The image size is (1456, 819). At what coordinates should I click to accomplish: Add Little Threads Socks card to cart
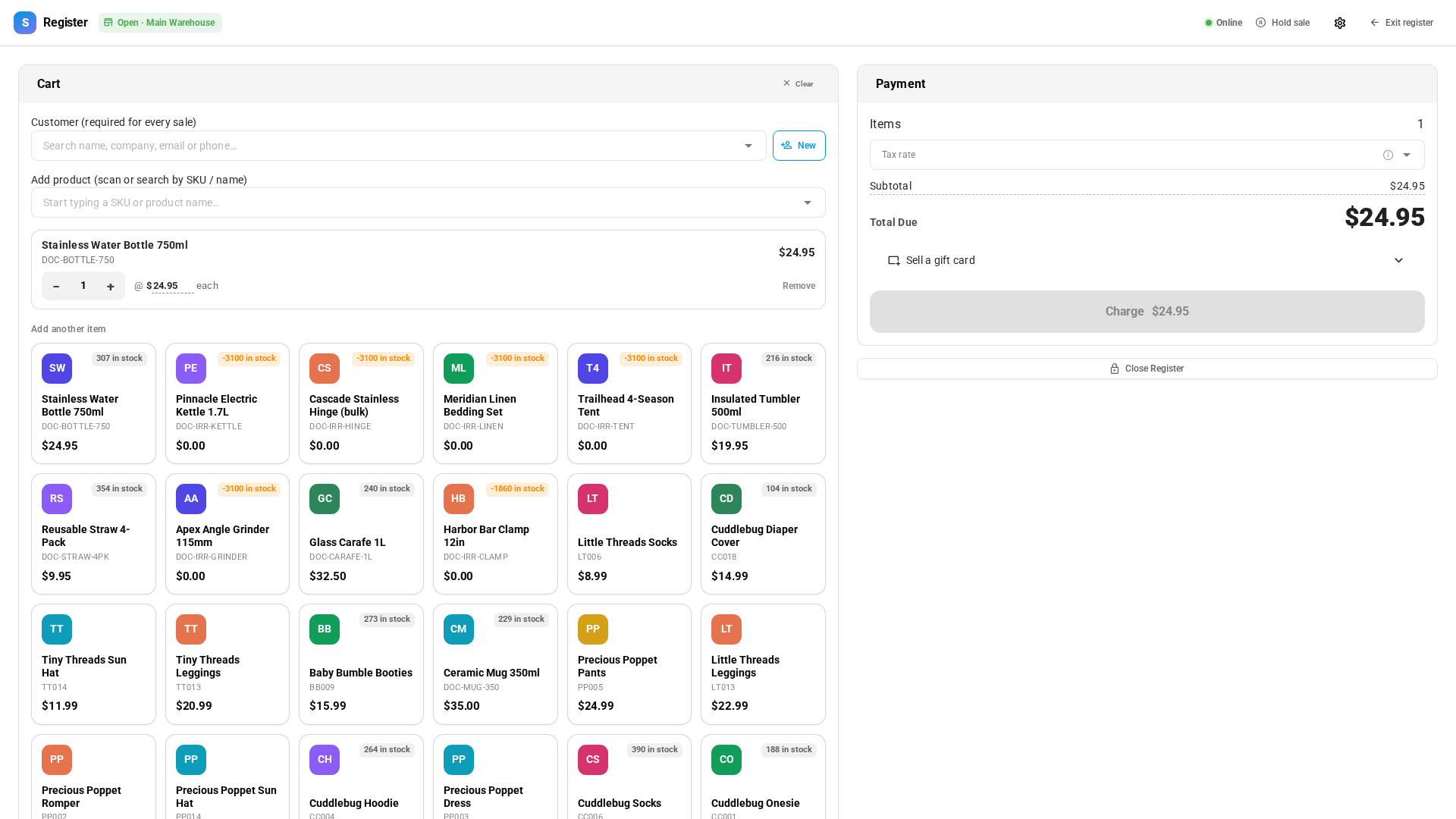[629, 534]
